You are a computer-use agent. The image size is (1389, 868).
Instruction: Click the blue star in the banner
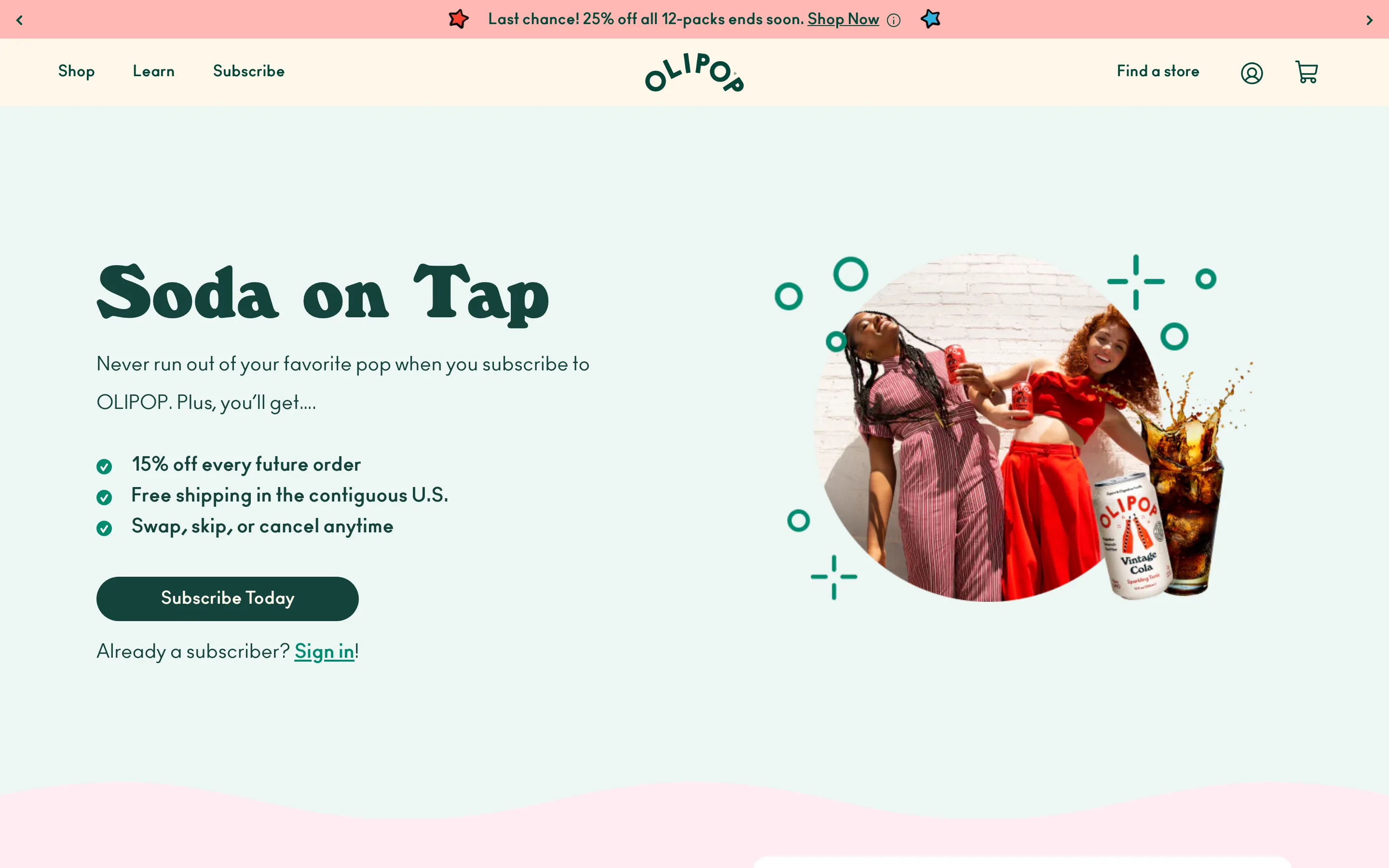pos(930,19)
